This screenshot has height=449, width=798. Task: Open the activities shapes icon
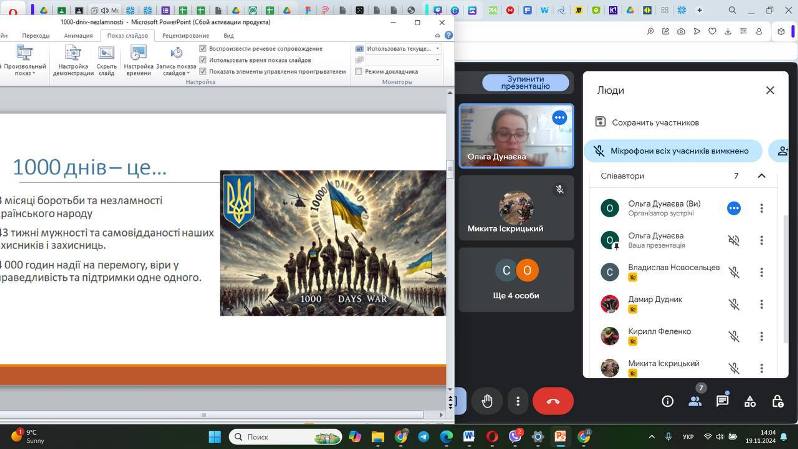pos(750,401)
